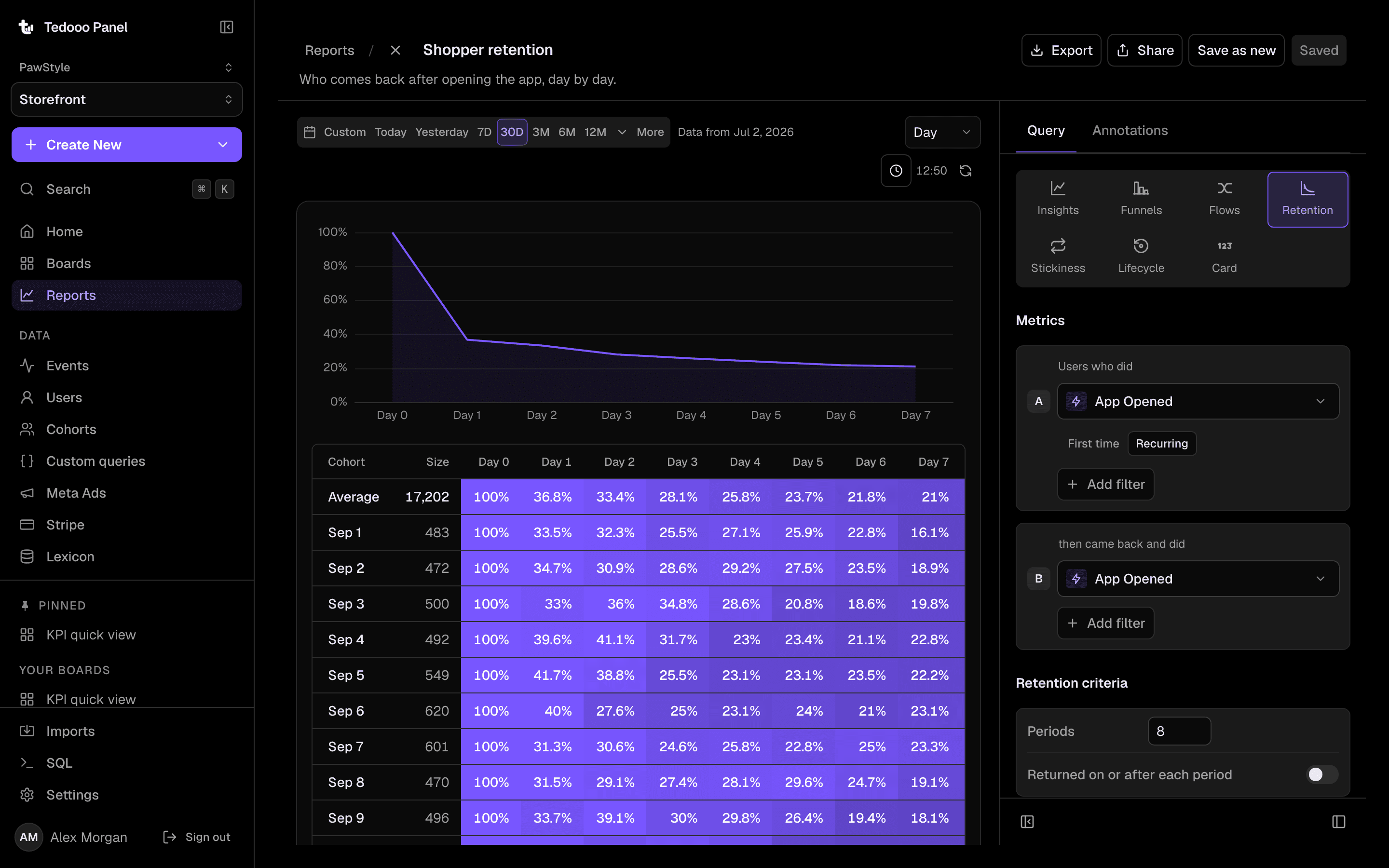Click the Reports breadcrumb link
Viewport: 1389px width, 868px height.
(x=329, y=51)
